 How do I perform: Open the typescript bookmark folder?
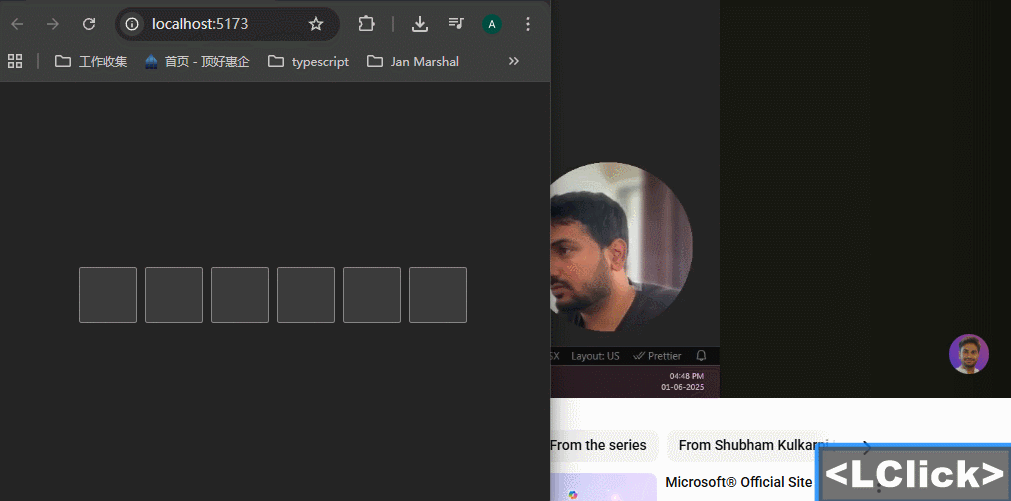click(309, 61)
